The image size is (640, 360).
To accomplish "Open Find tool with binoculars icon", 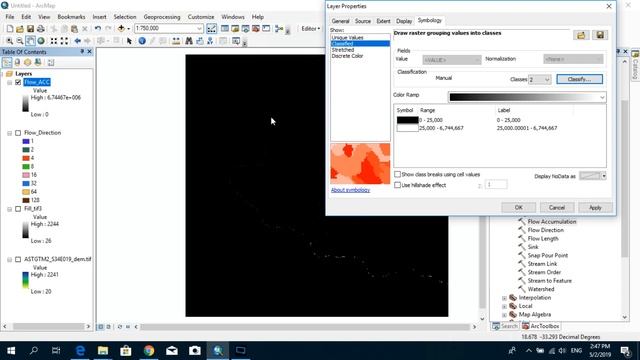I will coord(189,41).
